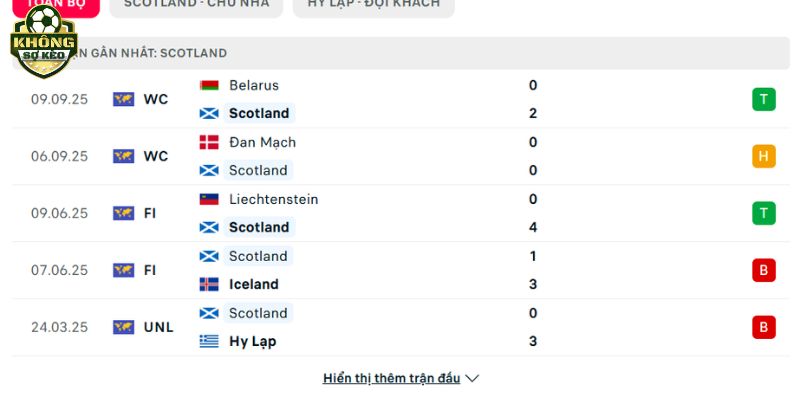Open the Iceland team link
800x400 pixels.
[253, 284]
